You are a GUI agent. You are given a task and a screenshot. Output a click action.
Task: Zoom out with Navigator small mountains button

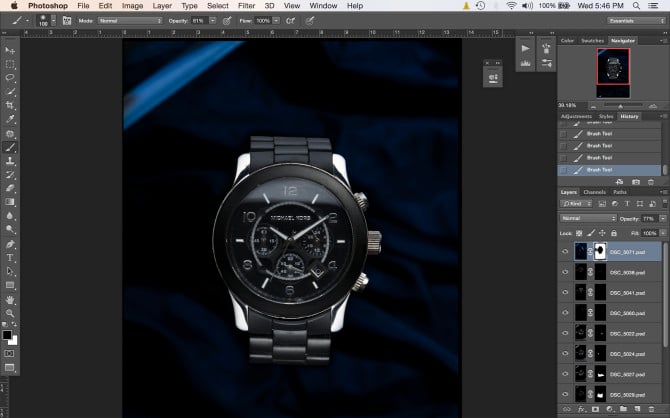point(594,106)
